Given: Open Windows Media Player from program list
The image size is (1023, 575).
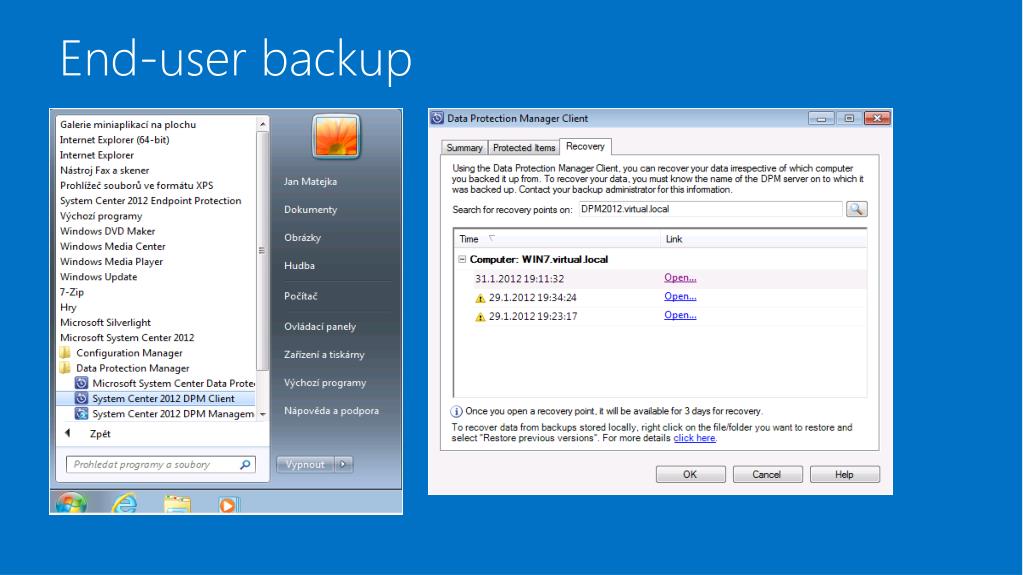Looking at the screenshot, I should [112, 262].
